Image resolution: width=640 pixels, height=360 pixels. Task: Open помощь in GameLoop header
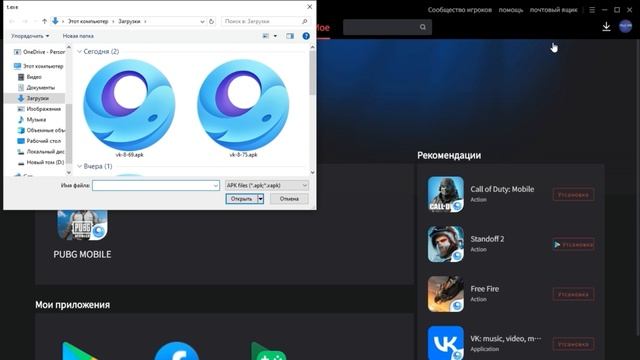tap(511, 10)
